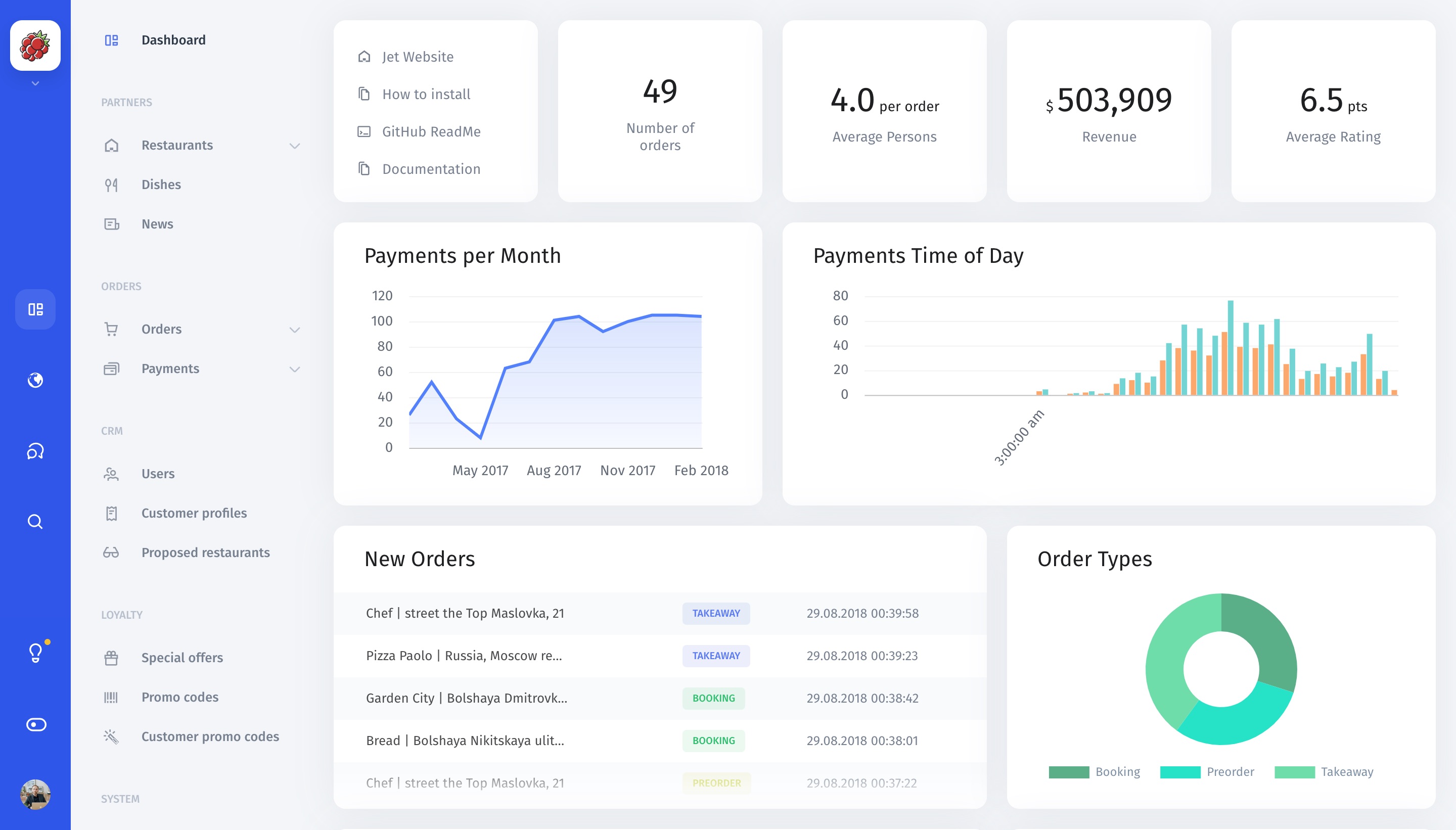Open search via magnifier icon
The height and width of the screenshot is (830, 1456).
35,522
